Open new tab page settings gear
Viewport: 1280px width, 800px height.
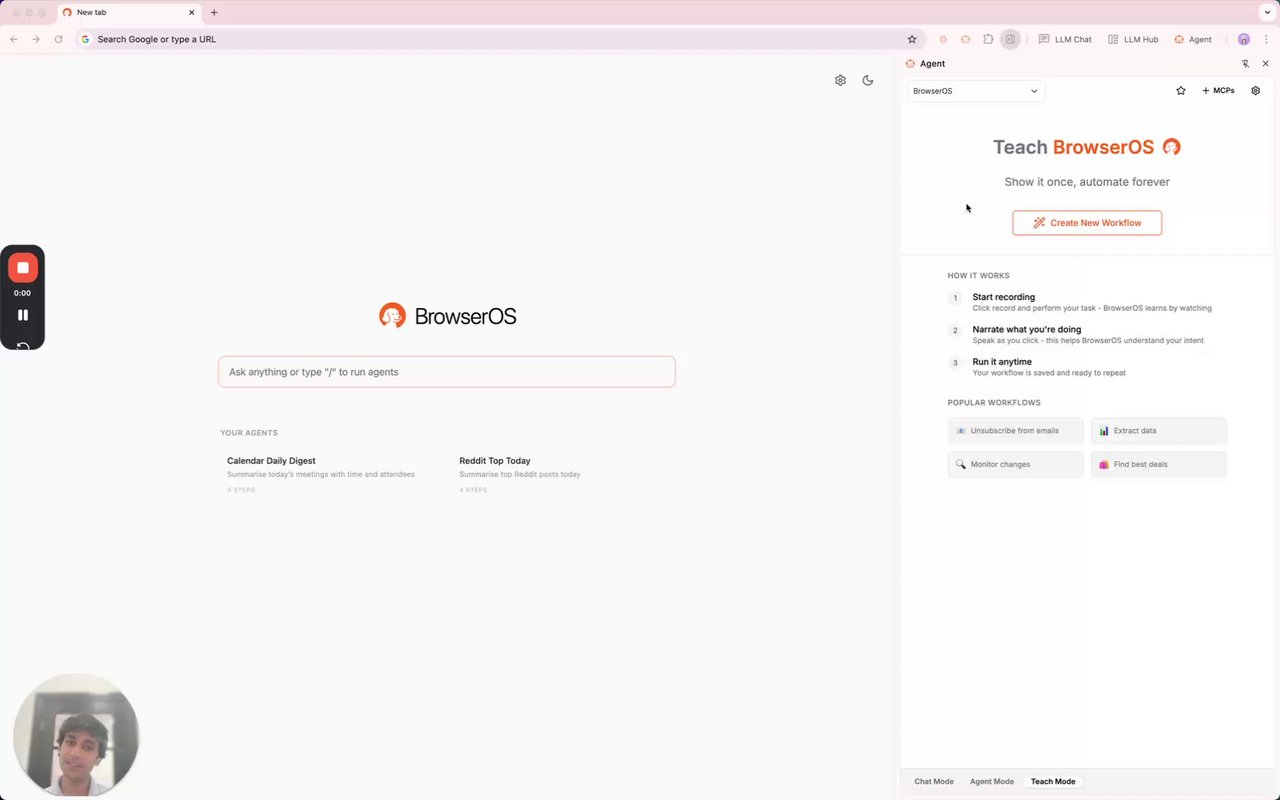click(x=840, y=80)
